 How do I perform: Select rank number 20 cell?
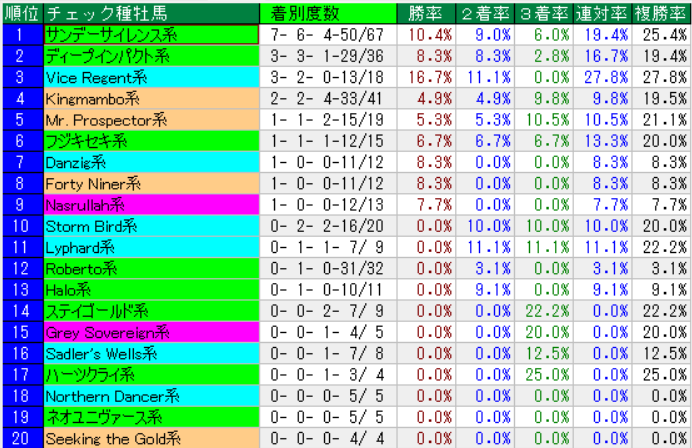[23, 438]
